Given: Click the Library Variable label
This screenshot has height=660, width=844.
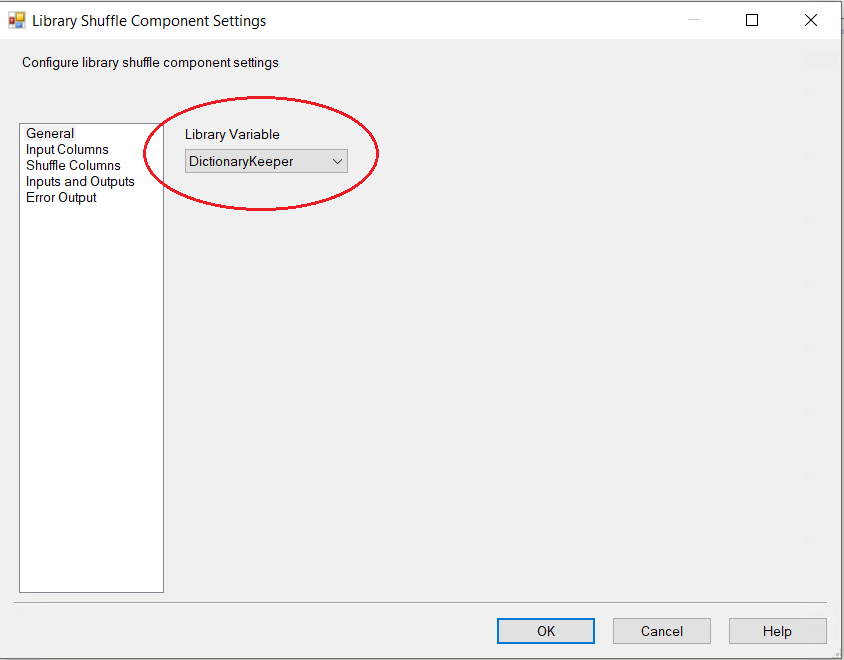Looking at the screenshot, I should click(232, 134).
